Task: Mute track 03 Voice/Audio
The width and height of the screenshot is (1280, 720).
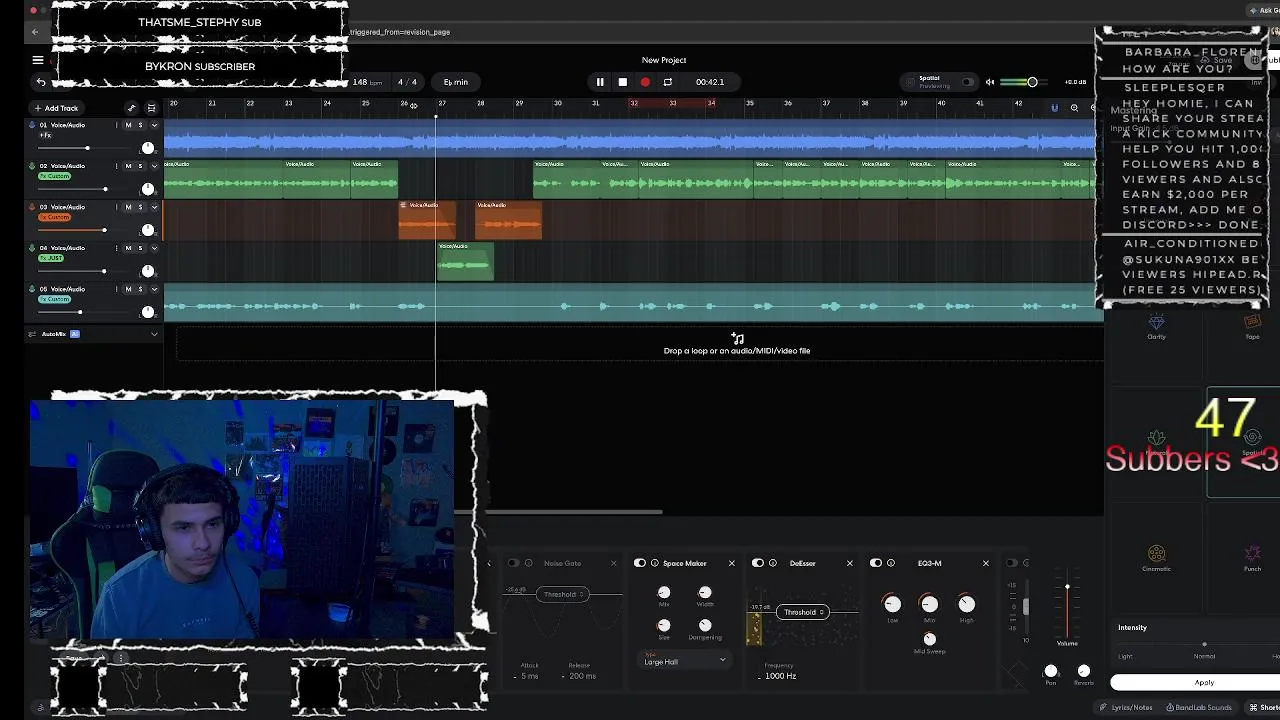Action: coord(128,207)
